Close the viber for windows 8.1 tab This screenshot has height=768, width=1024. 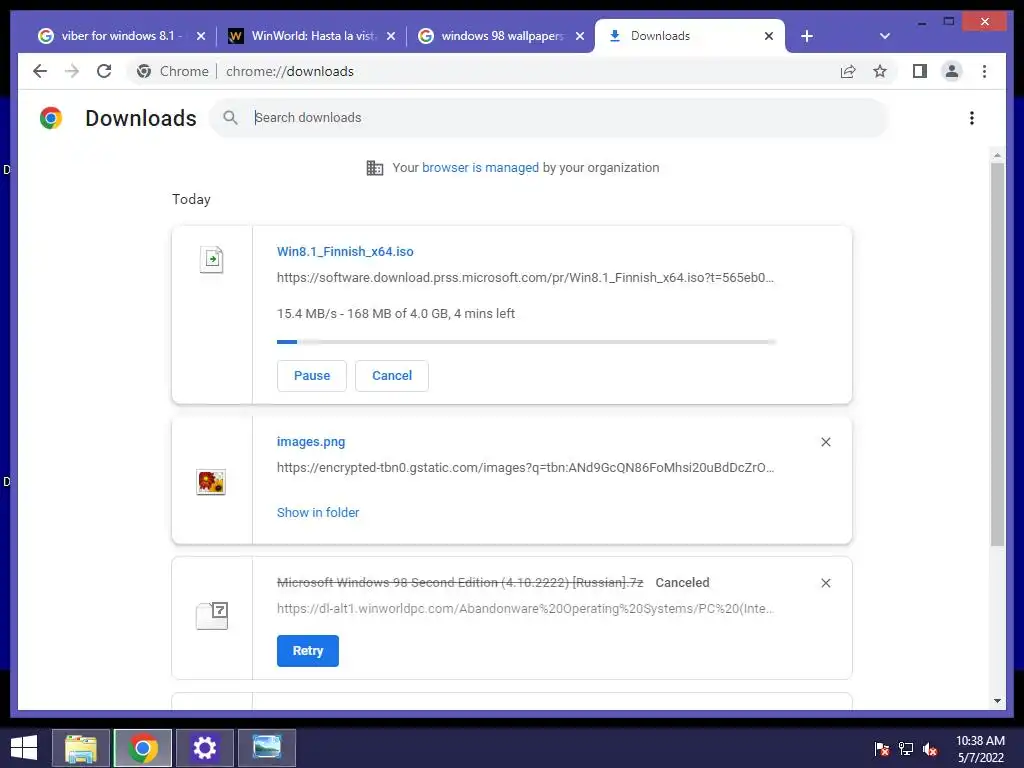tap(200, 36)
